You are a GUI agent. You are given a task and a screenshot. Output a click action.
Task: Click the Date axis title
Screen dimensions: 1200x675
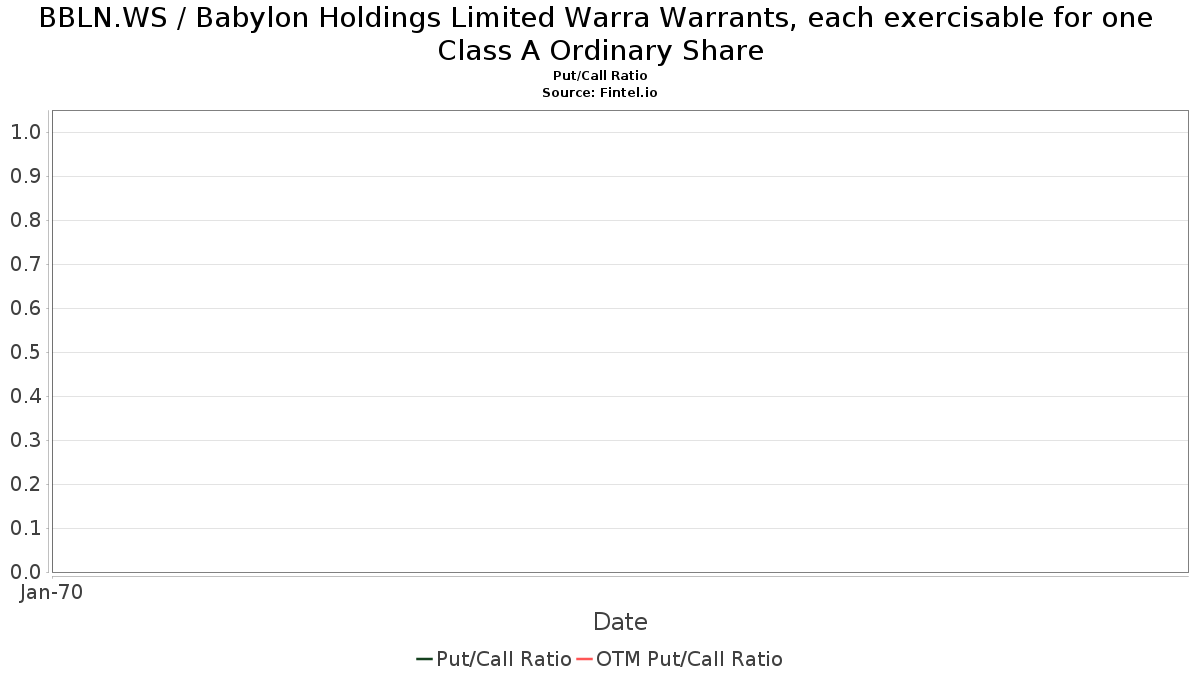coord(620,622)
